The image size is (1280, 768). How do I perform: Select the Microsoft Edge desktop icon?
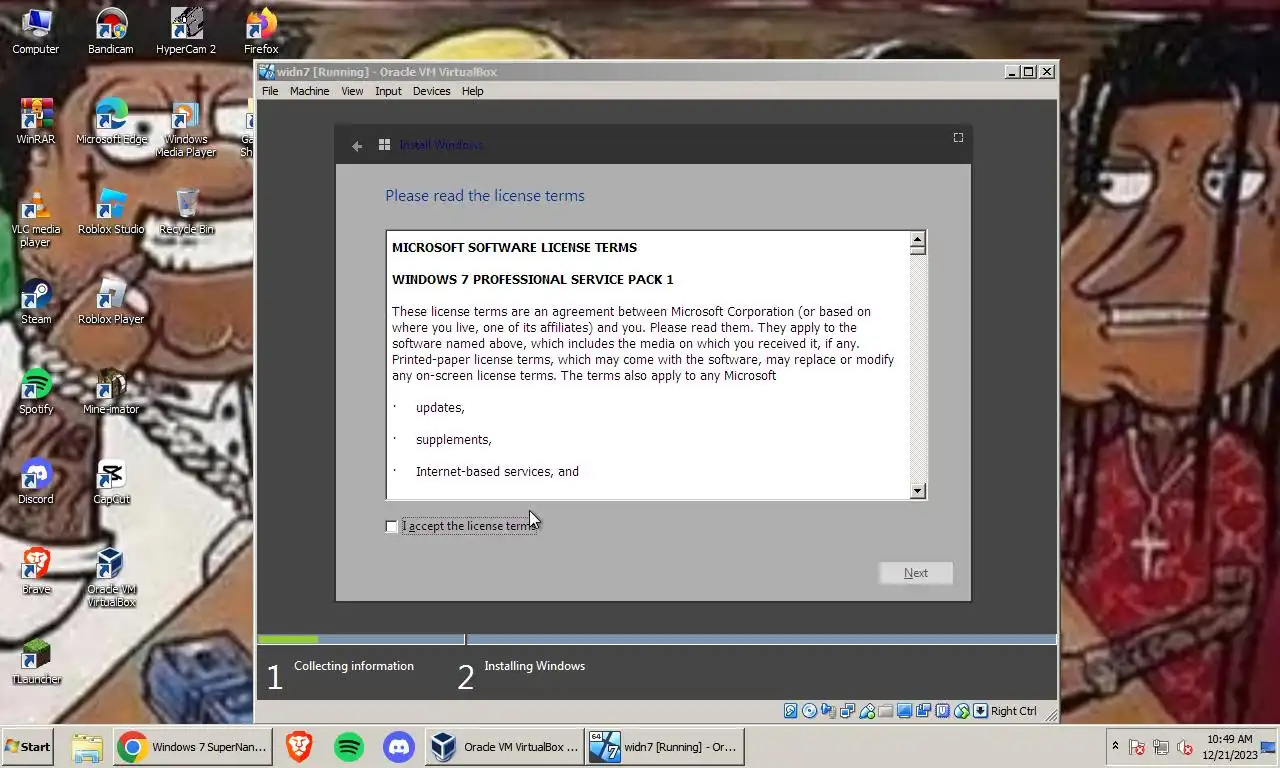pos(111,121)
